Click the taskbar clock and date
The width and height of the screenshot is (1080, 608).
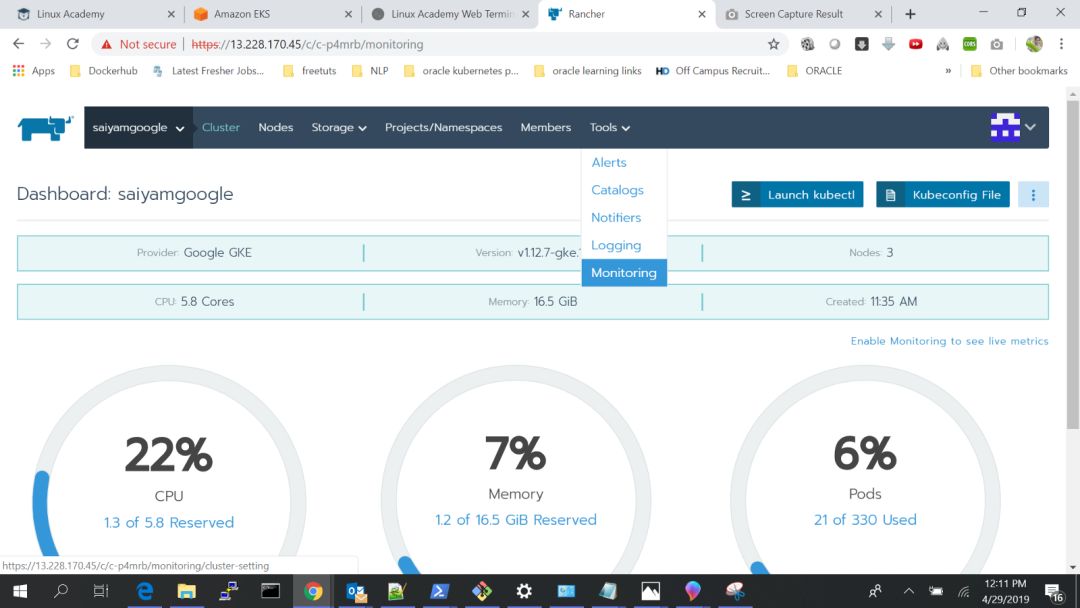tap(1005, 591)
